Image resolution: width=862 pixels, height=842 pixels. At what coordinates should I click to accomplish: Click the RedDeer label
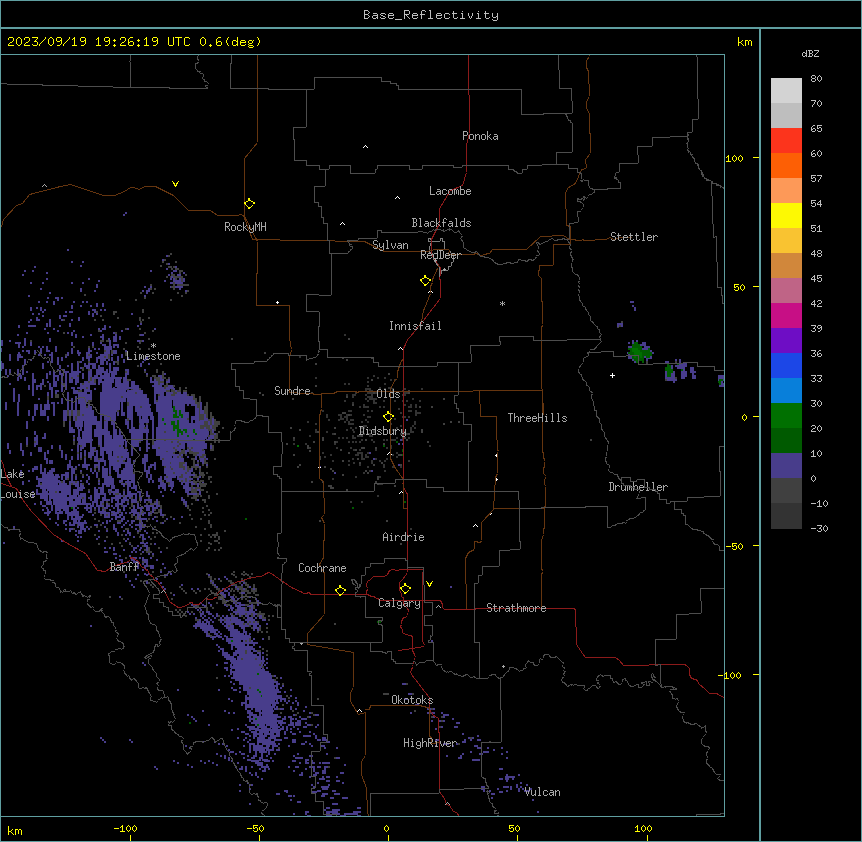(440, 255)
